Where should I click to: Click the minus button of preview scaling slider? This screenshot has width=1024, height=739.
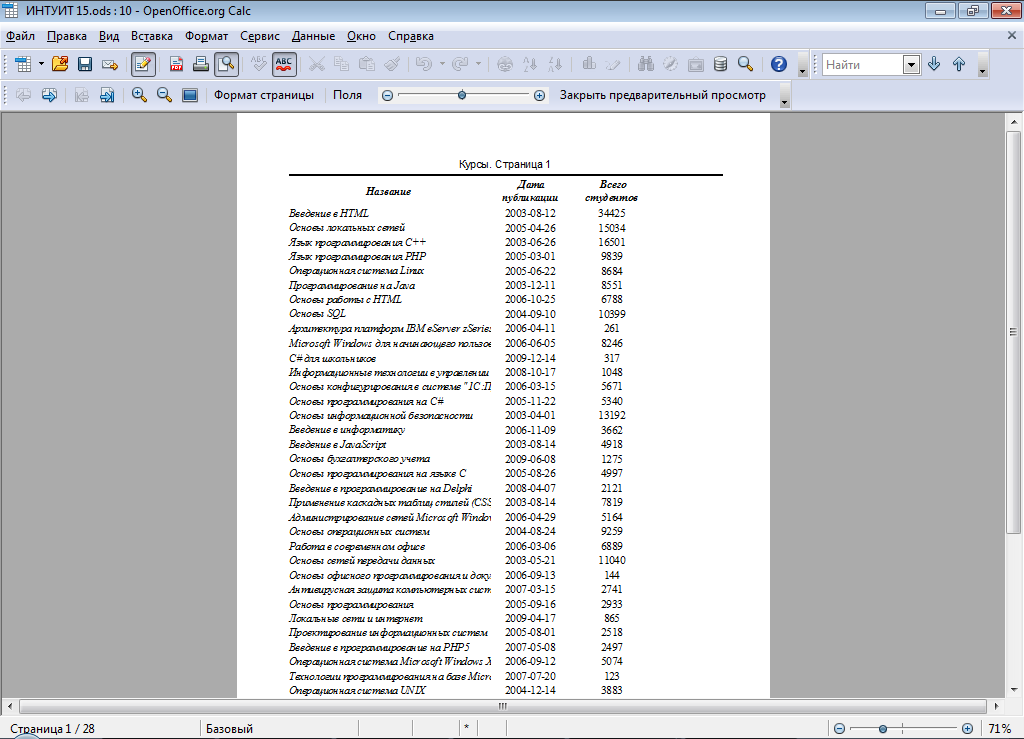[387, 95]
